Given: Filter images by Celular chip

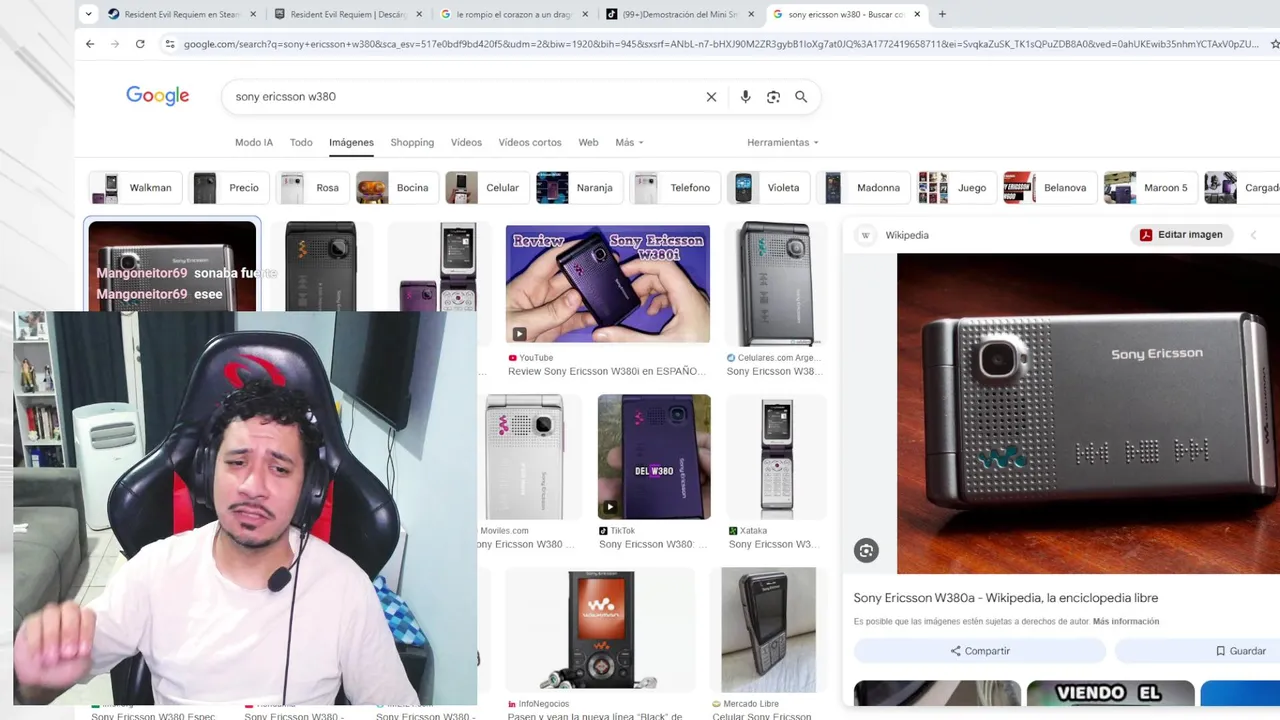Looking at the screenshot, I should click(x=485, y=187).
